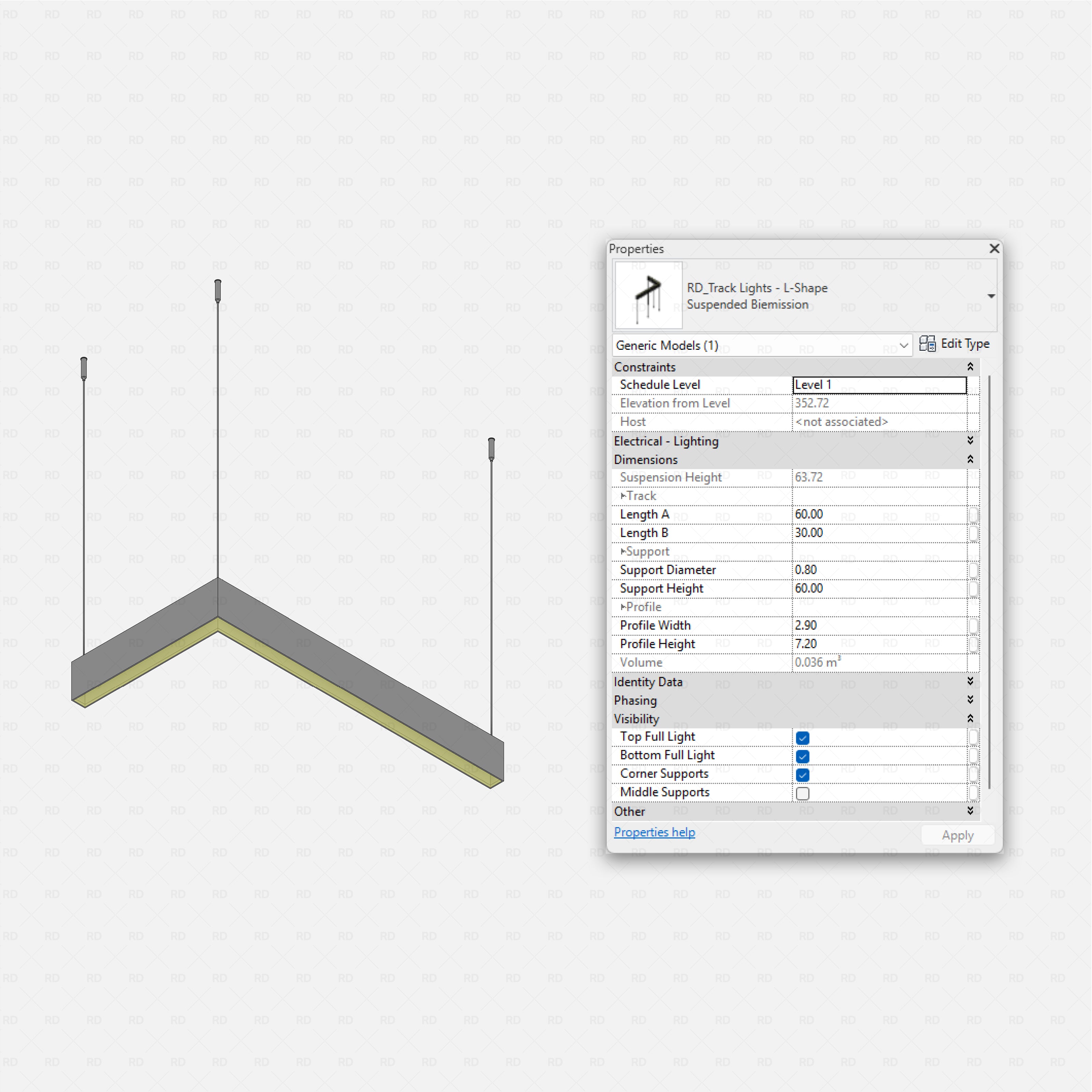Image resolution: width=1092 pixels, height=1092 pixels.
Task: Click the associate parameter button beside Support Diameter
Action: click(974, 570)
